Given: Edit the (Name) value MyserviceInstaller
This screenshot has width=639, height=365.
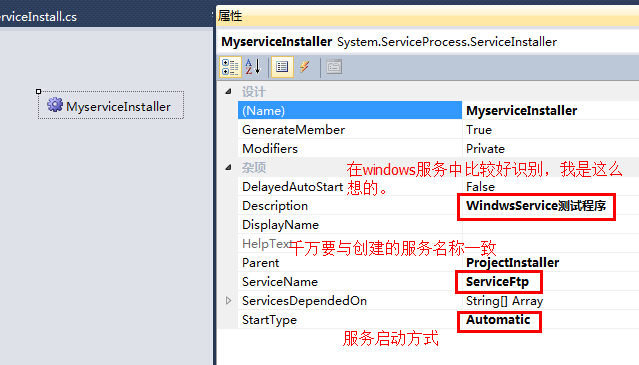Looking at the screenshot, I should (521, 110).
